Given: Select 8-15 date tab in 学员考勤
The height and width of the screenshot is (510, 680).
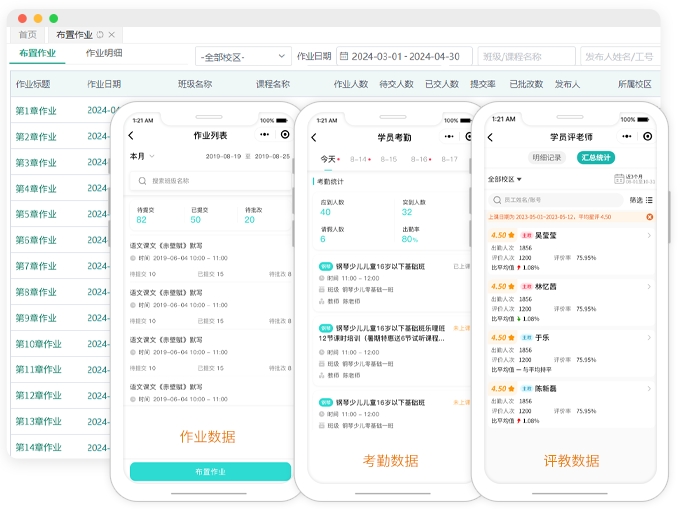Looking at the screenshot, I should click(389, 159).
